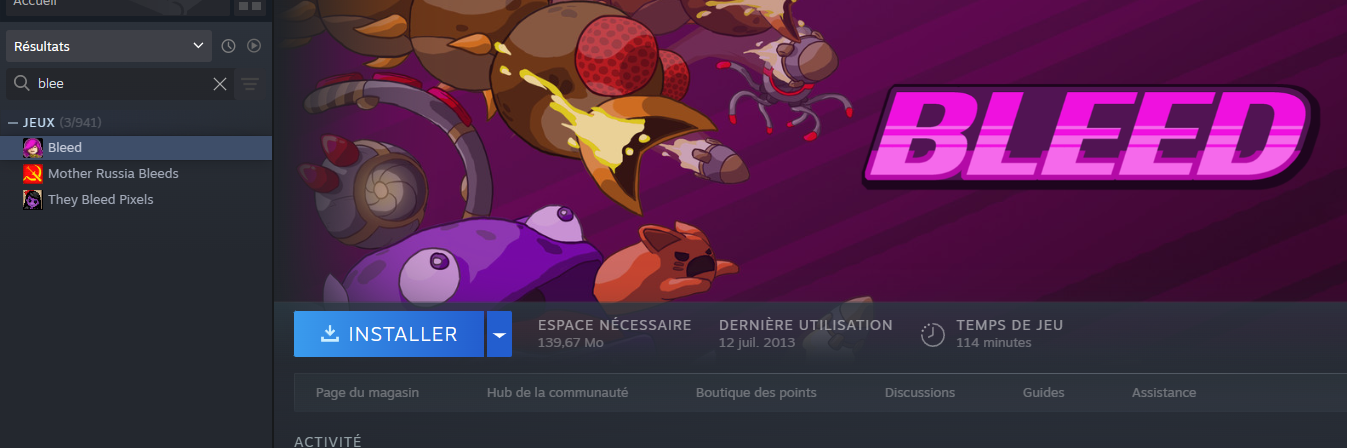This screenshot has height=448, width=1347.
Task: Click the '(3/941)' games count
Action: [80, 122]
